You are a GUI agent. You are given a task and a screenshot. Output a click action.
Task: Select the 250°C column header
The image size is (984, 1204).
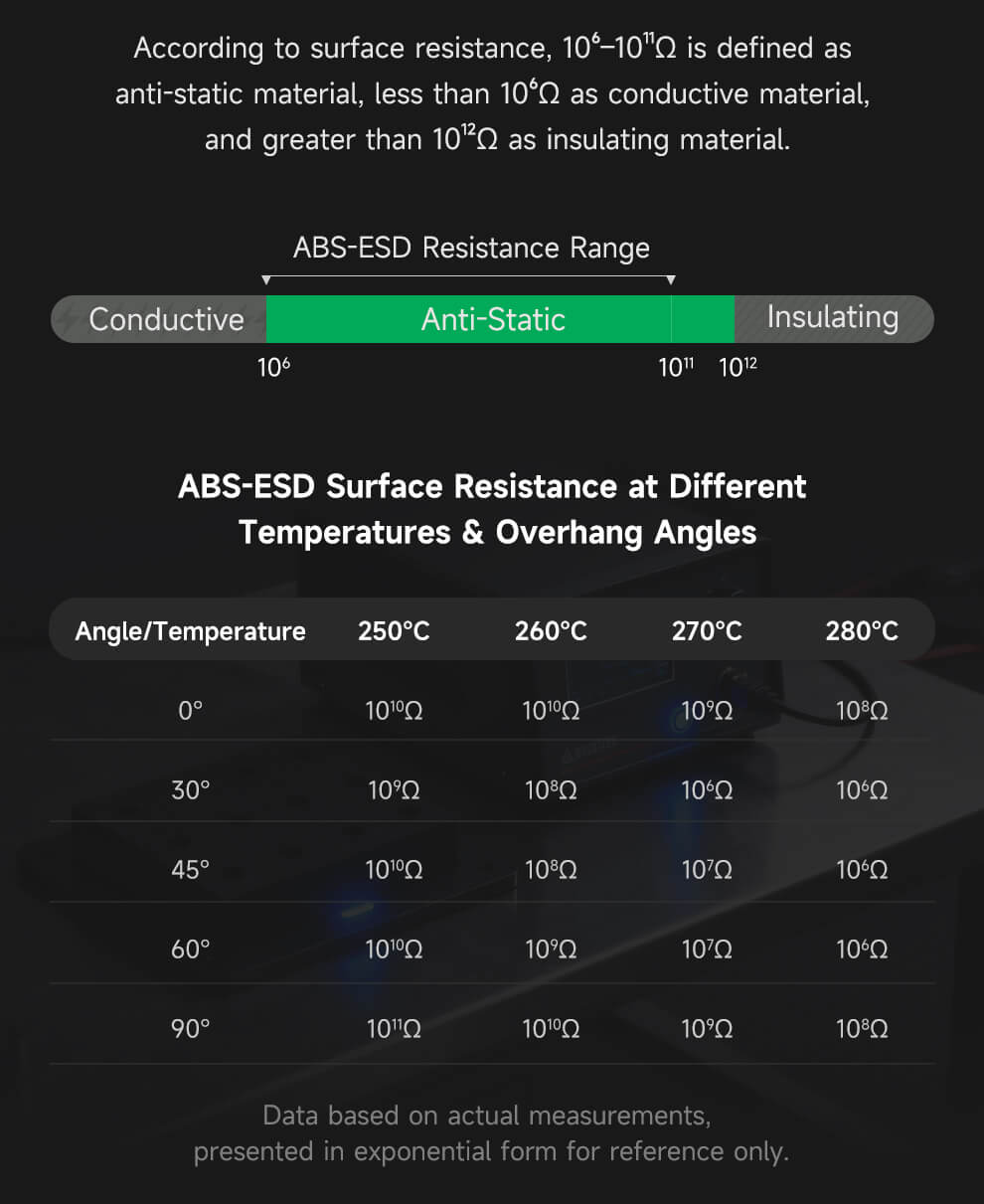tap(394, 631)
